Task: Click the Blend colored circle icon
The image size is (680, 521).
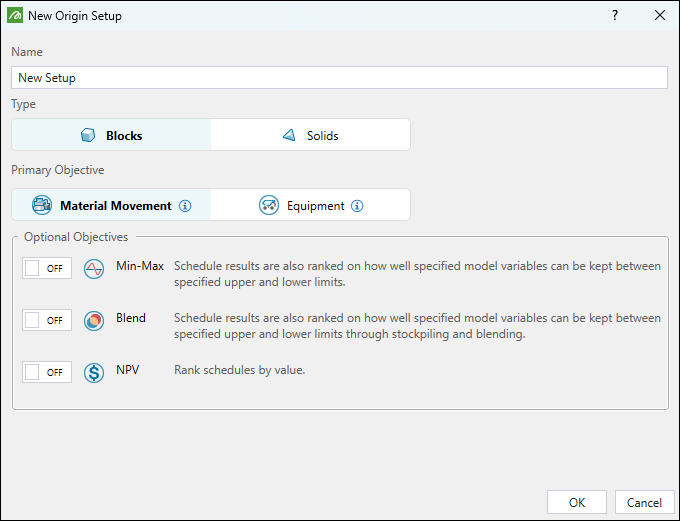Action: 94,320
